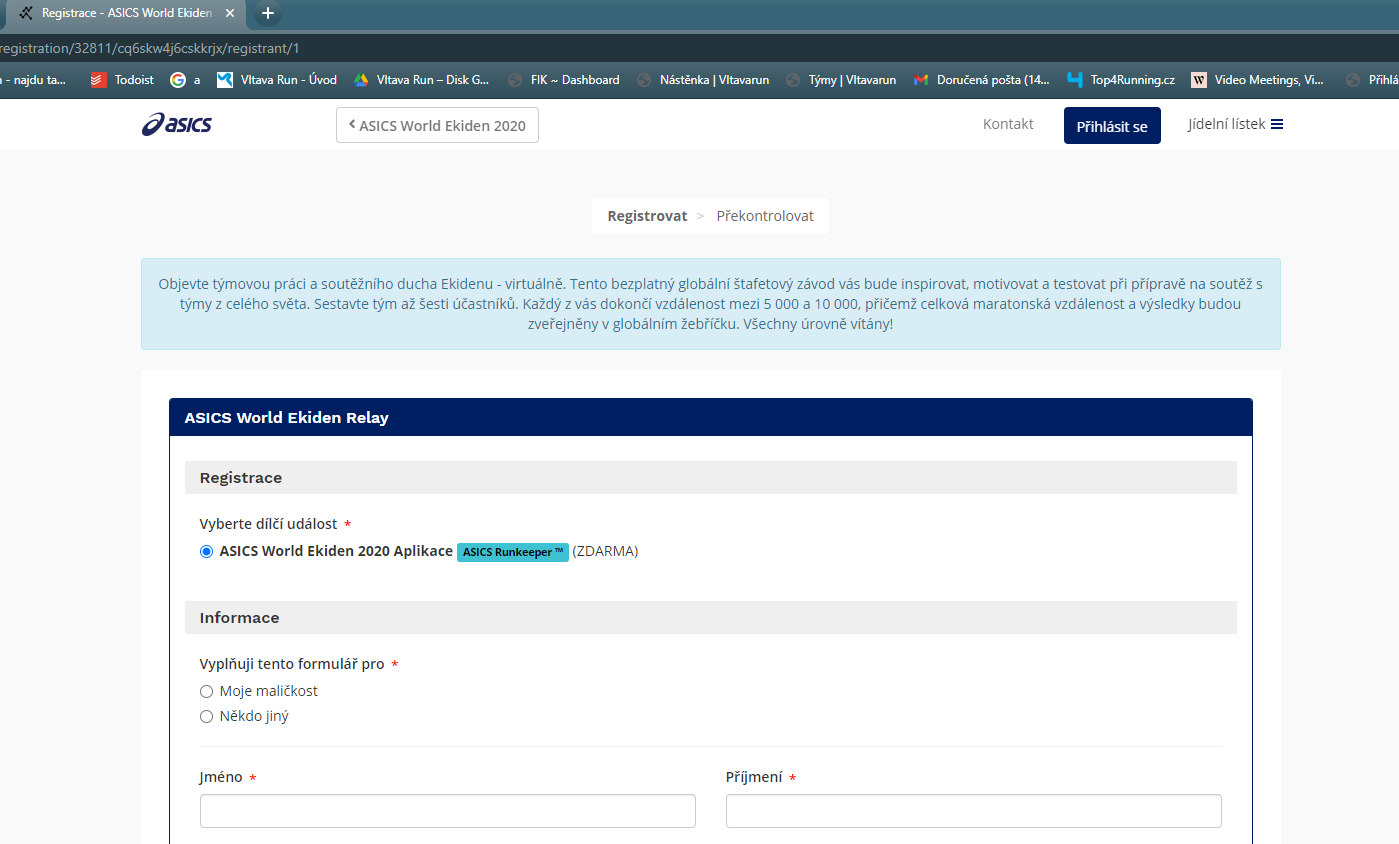Click the Vyberte dílčí událost label
The height and width of the screenshot is (844, 1399).
click(x=268, y=524)
